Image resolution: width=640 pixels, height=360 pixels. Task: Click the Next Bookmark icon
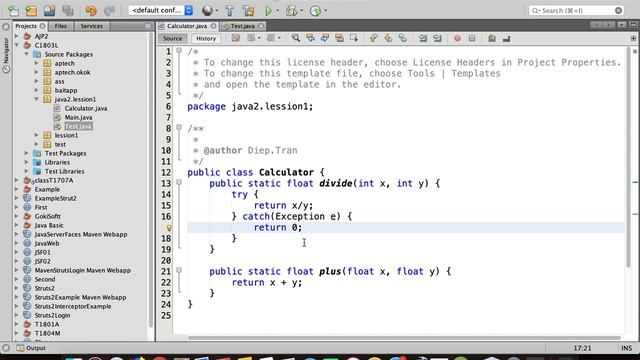point(388,38)
